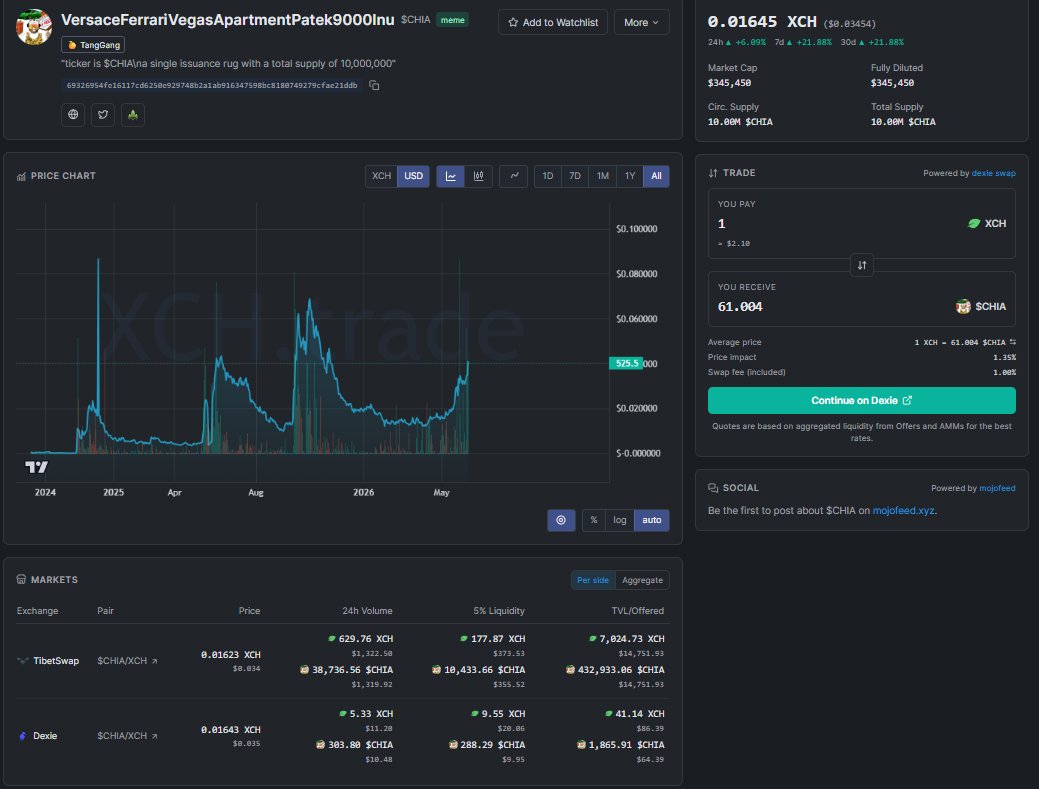Click the 5% Liquidity column header
This screenshot has height=789, width=1039.
499,611
